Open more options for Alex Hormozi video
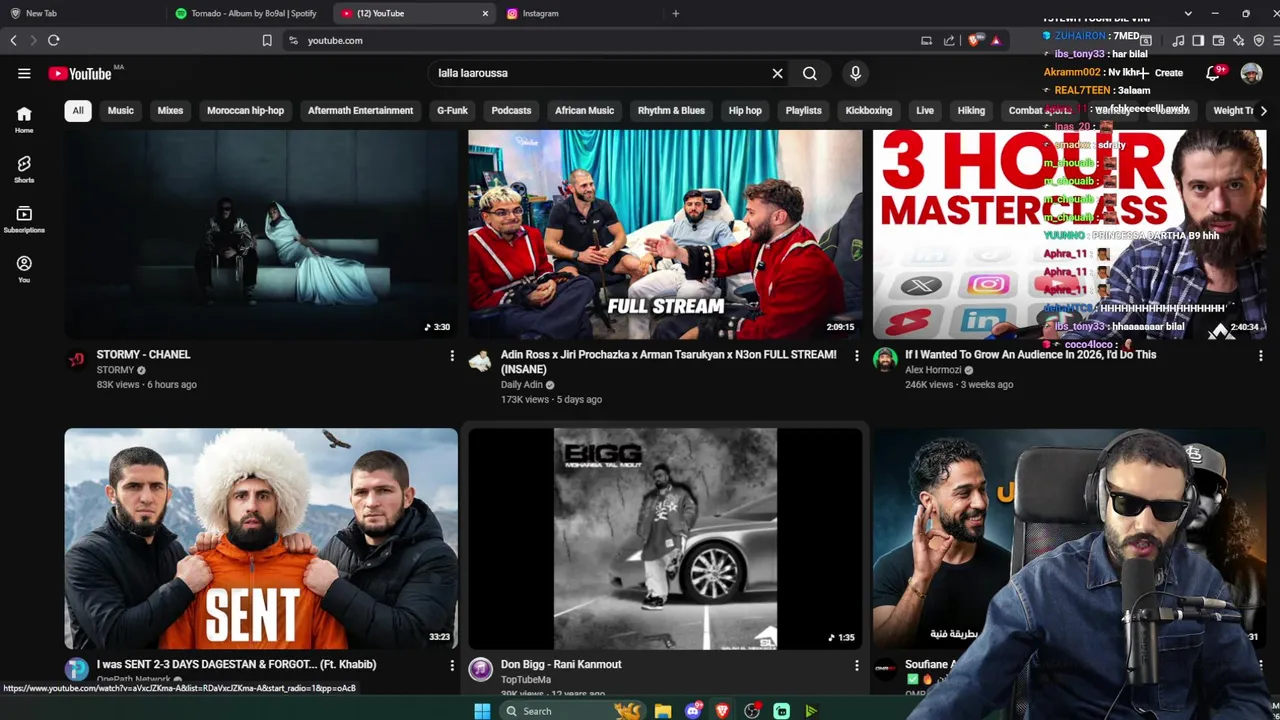Screen dimensions: 1280x720 (x=1260, y=356)
